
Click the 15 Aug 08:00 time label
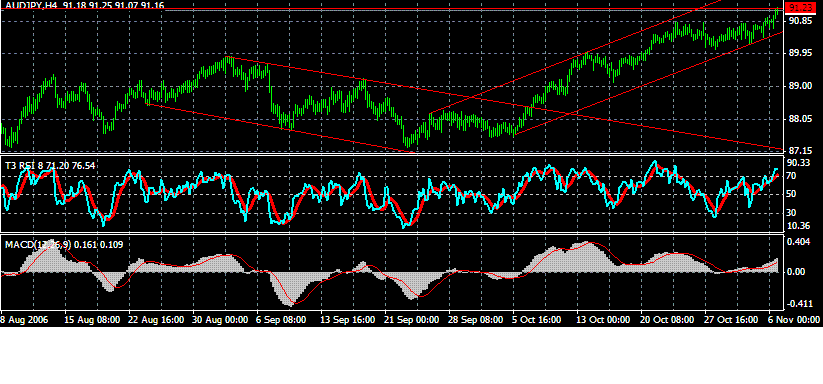pyautogui.click(x=92, y=319)
